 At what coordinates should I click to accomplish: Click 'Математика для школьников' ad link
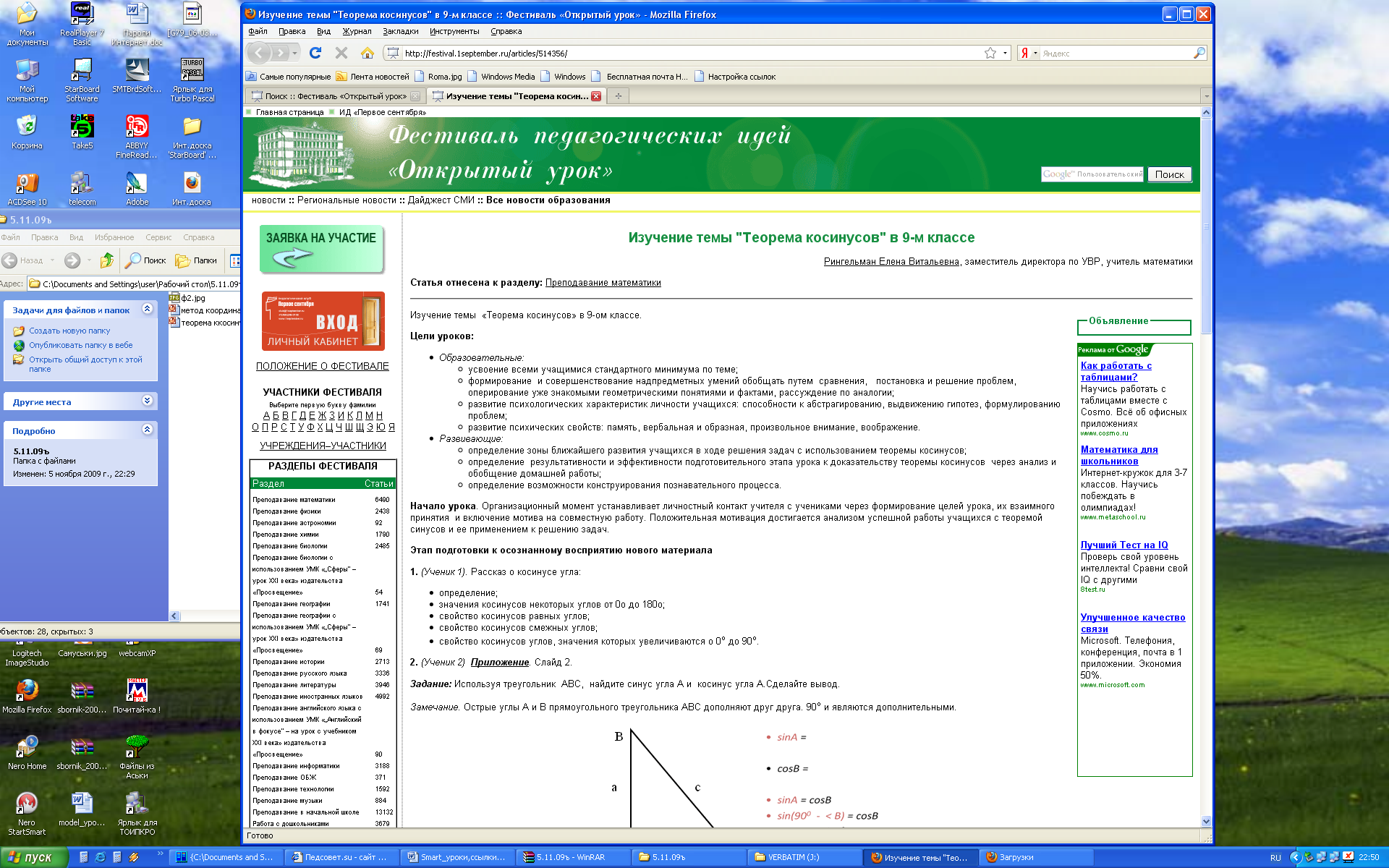[1119, 455]
